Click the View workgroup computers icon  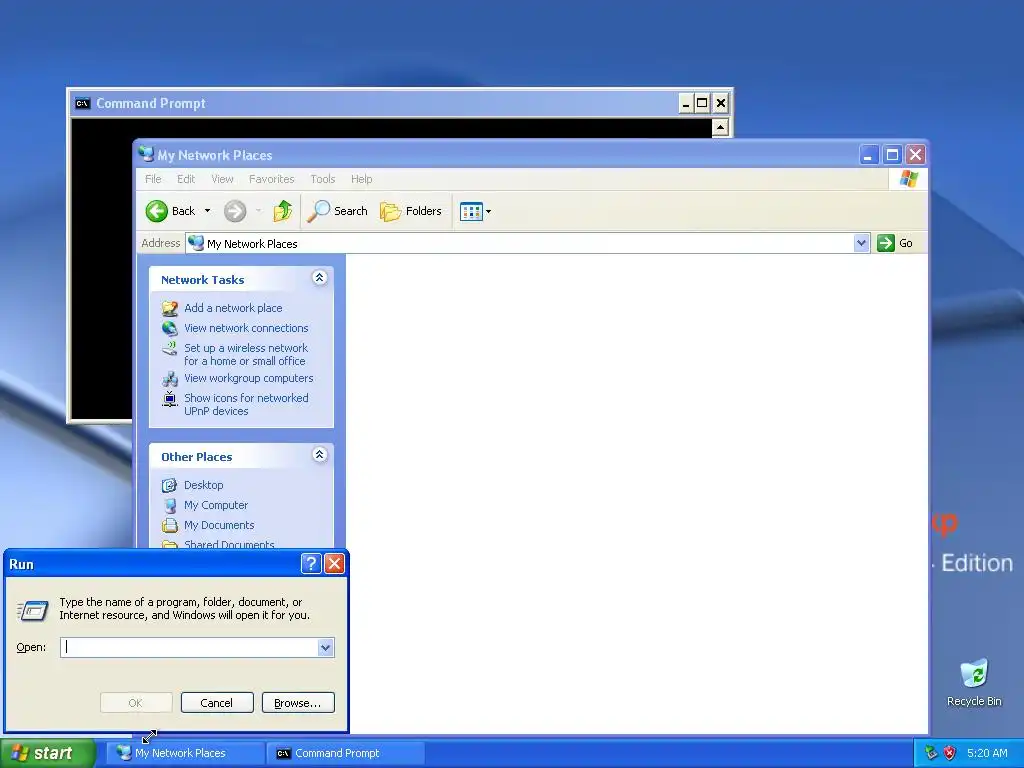pos(170,379)
